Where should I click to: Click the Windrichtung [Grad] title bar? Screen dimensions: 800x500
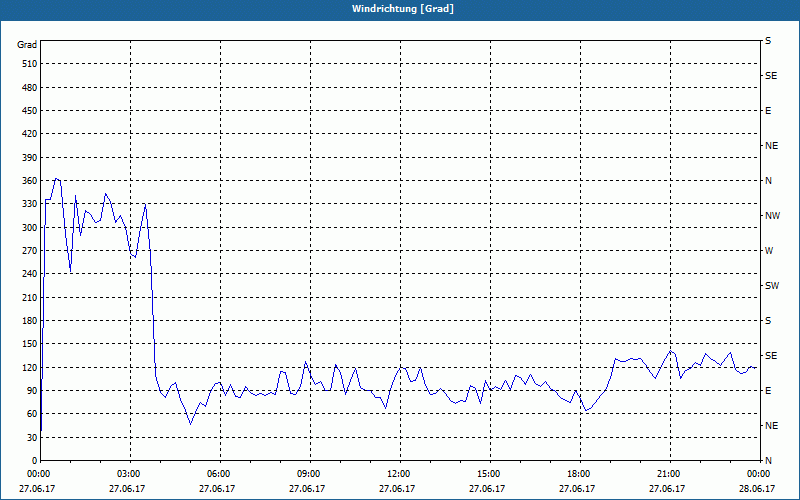tap(400, 10)
